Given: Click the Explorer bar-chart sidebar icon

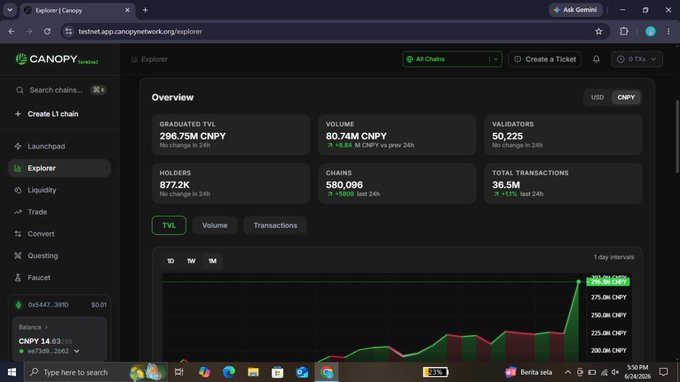Looking at the screenshot, I should tap(18, 168).
